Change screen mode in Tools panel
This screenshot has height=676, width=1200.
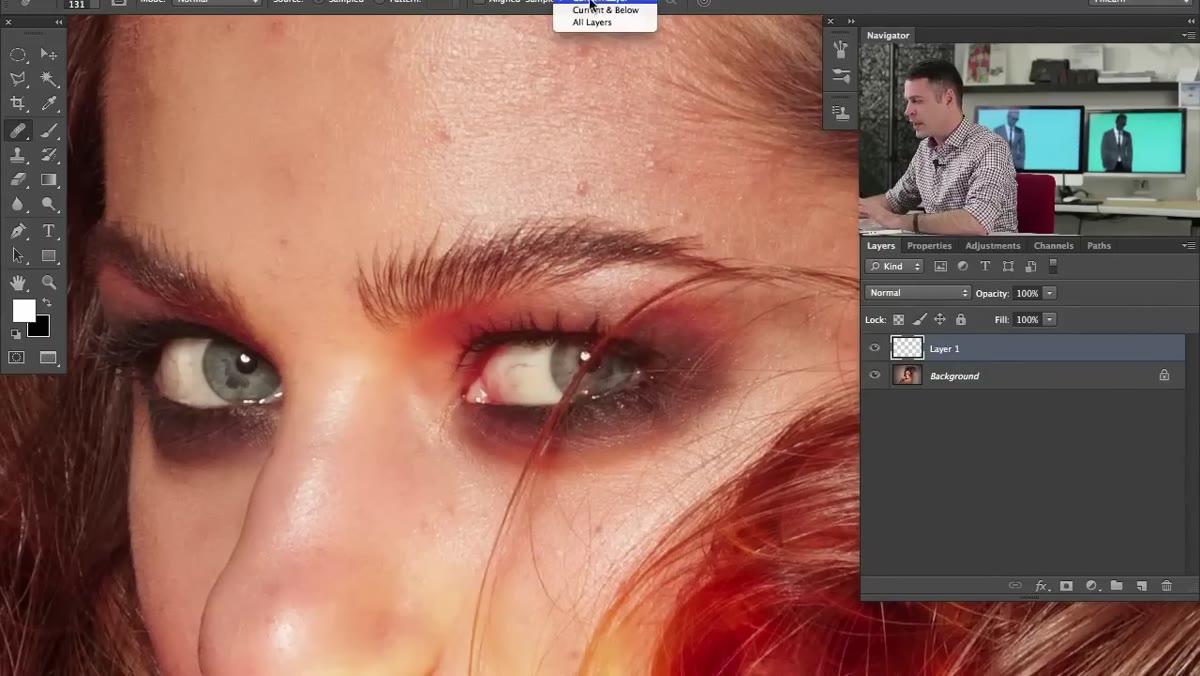(48, 357)
